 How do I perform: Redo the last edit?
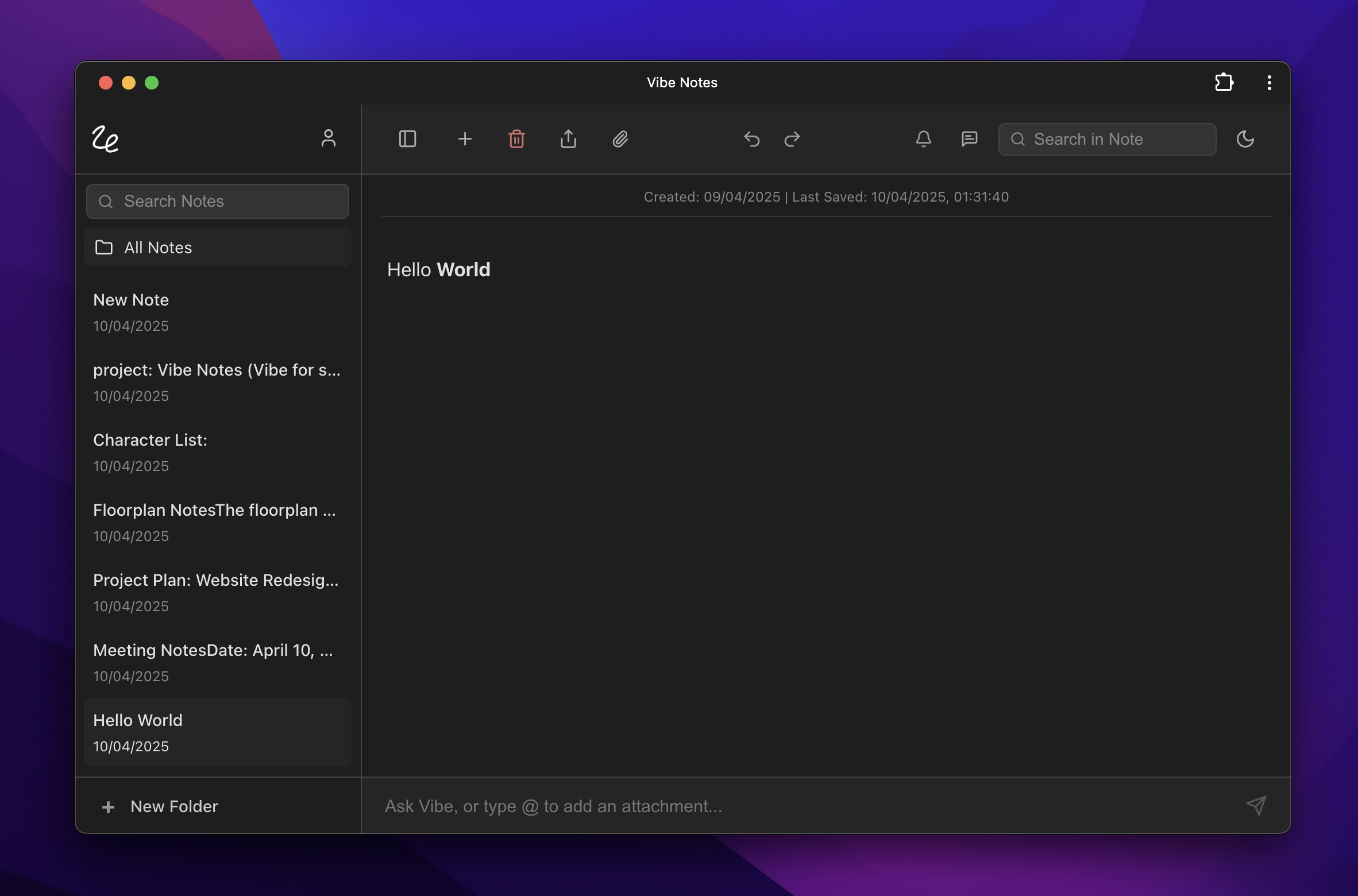click(792, 139)
